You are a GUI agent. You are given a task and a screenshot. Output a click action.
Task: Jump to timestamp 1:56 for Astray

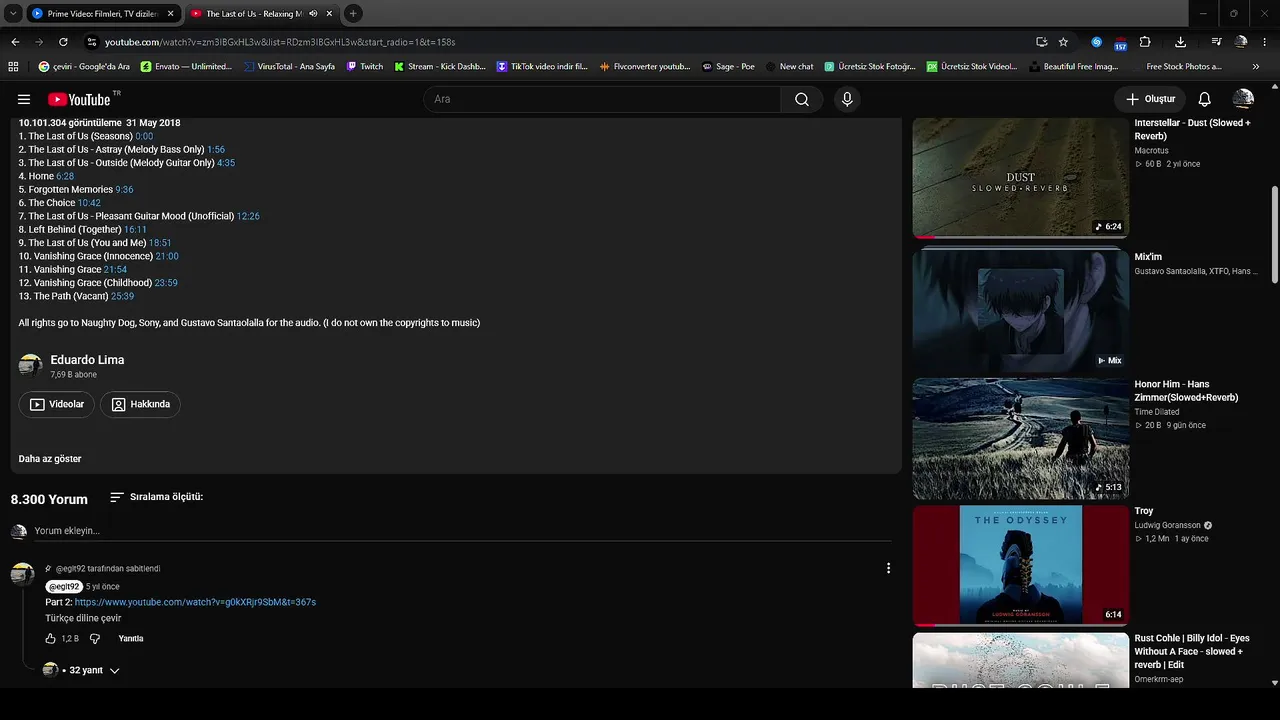216,149
